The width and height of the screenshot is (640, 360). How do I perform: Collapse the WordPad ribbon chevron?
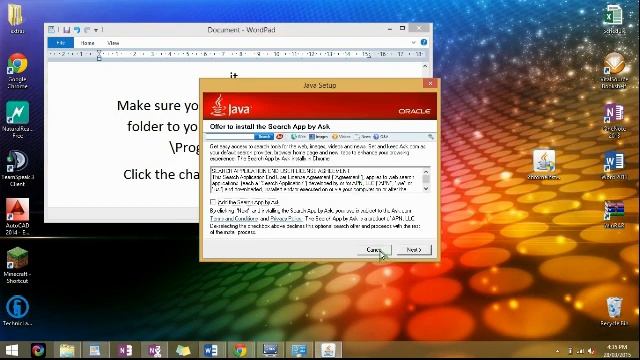413,42
